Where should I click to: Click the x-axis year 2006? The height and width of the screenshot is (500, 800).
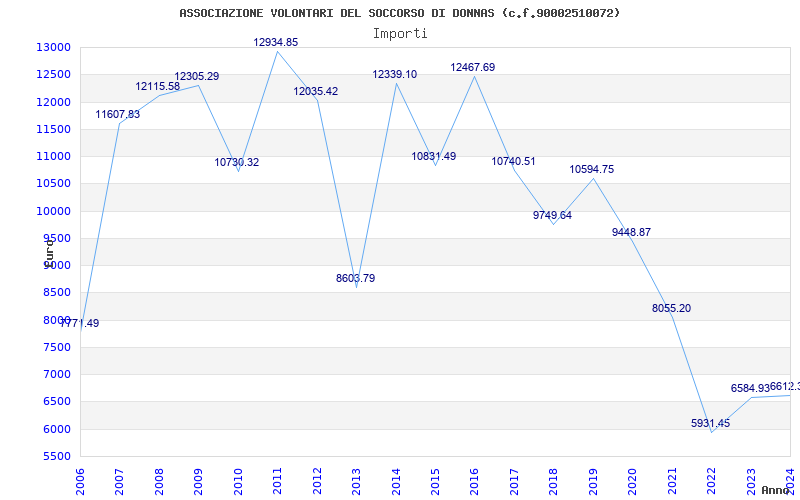(x=80, y=481)
